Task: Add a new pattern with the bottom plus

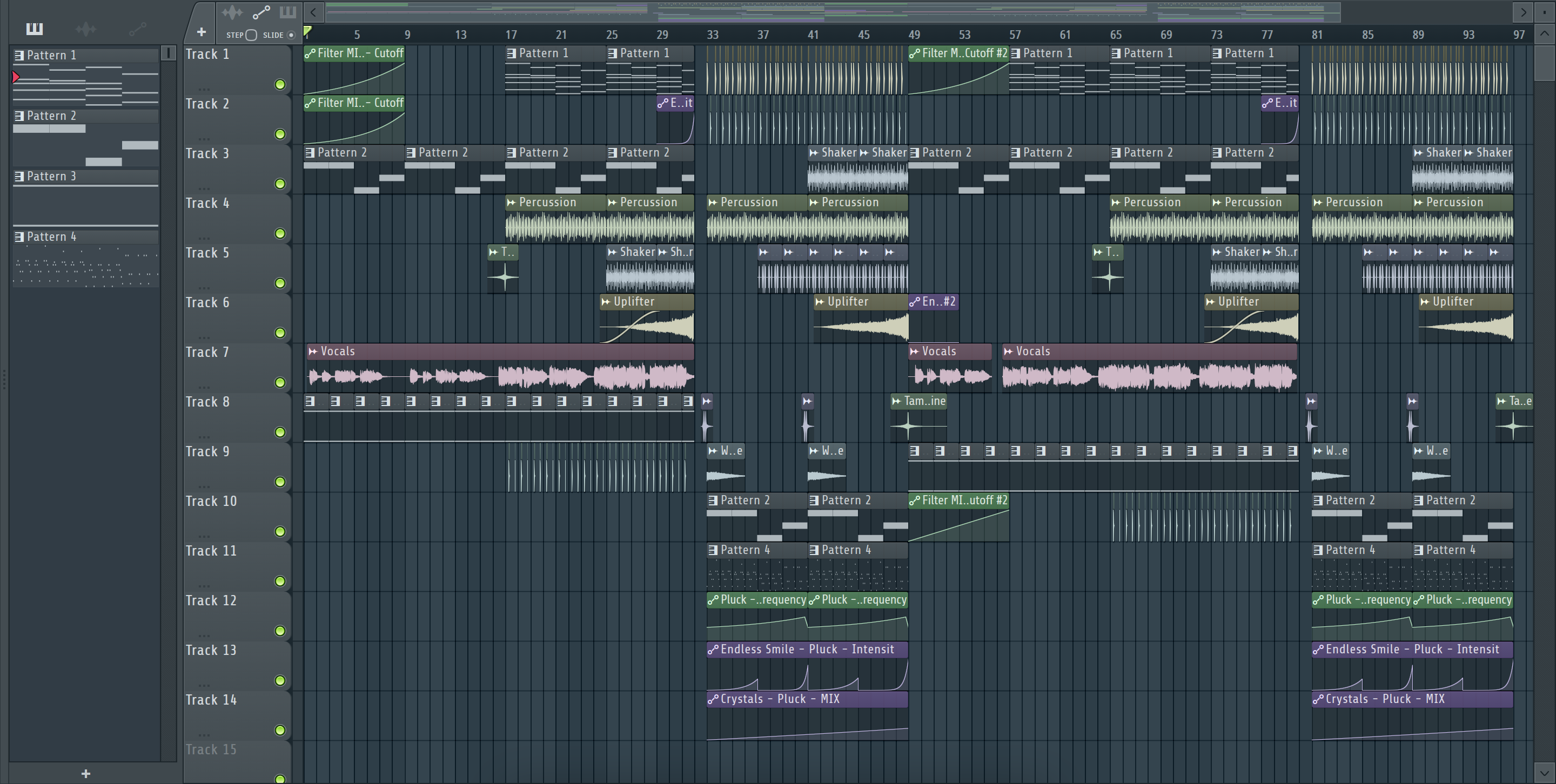Action: (86, 773)
